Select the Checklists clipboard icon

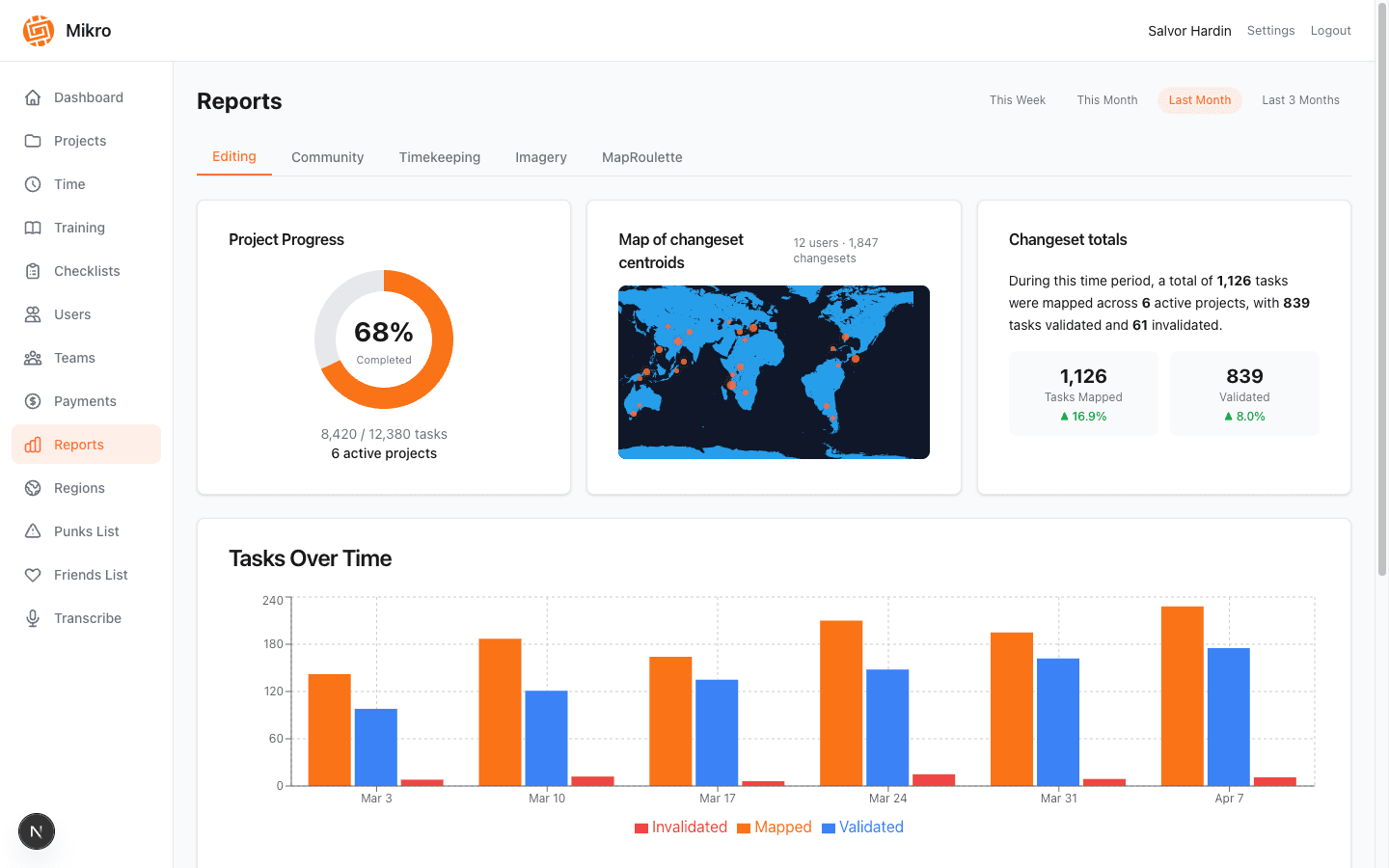[33, 270]
